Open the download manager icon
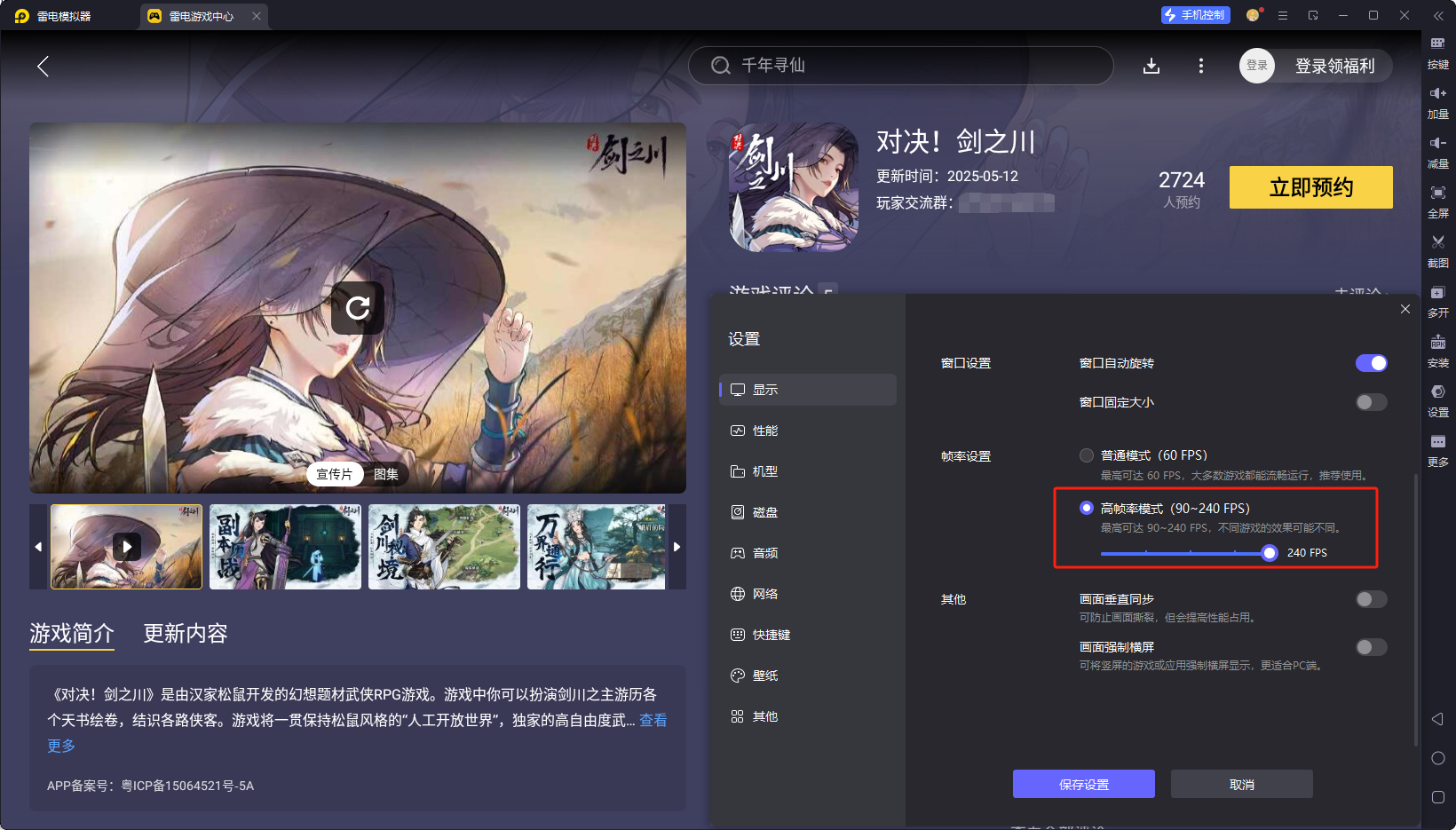 (x=1151, y=66)
